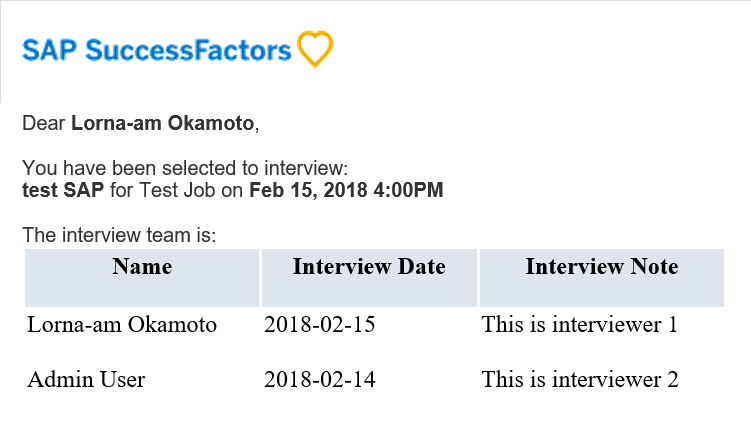The image size is (751, 433).
Task: Click the 2018-02-14 date cell
Action: click(319, 380)
